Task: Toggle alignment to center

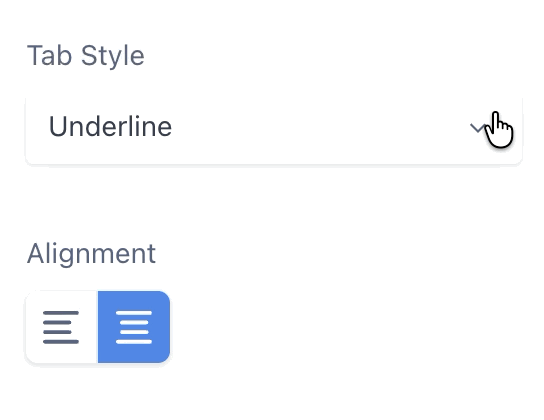Action: (134, 327)
